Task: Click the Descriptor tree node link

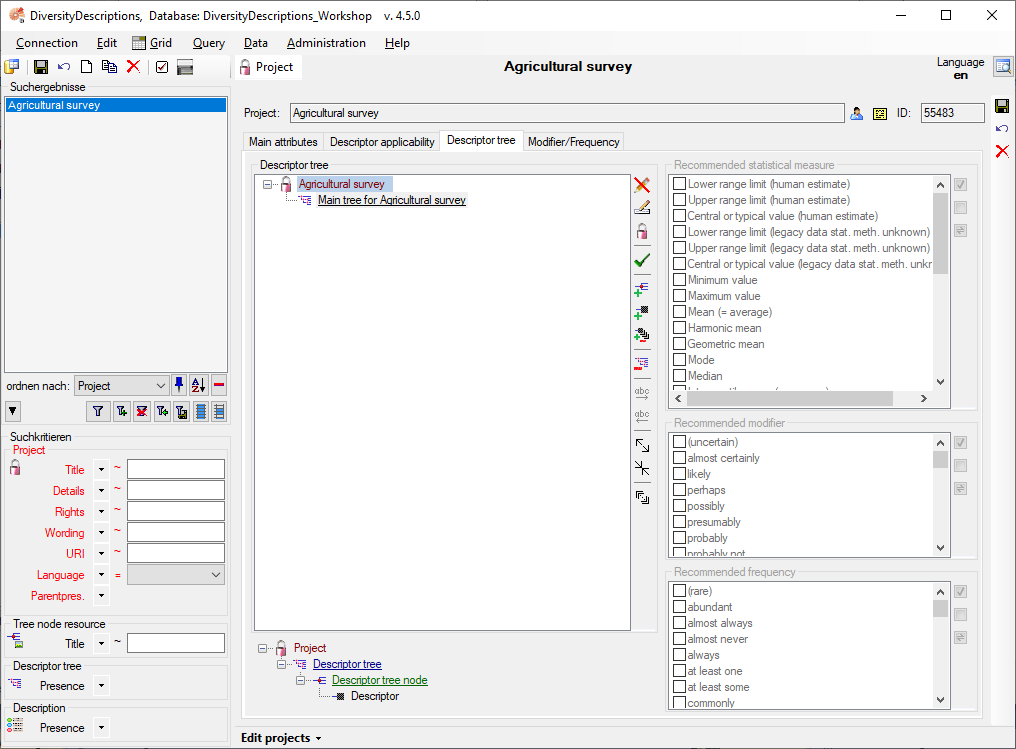Action: tap(380, 680)
